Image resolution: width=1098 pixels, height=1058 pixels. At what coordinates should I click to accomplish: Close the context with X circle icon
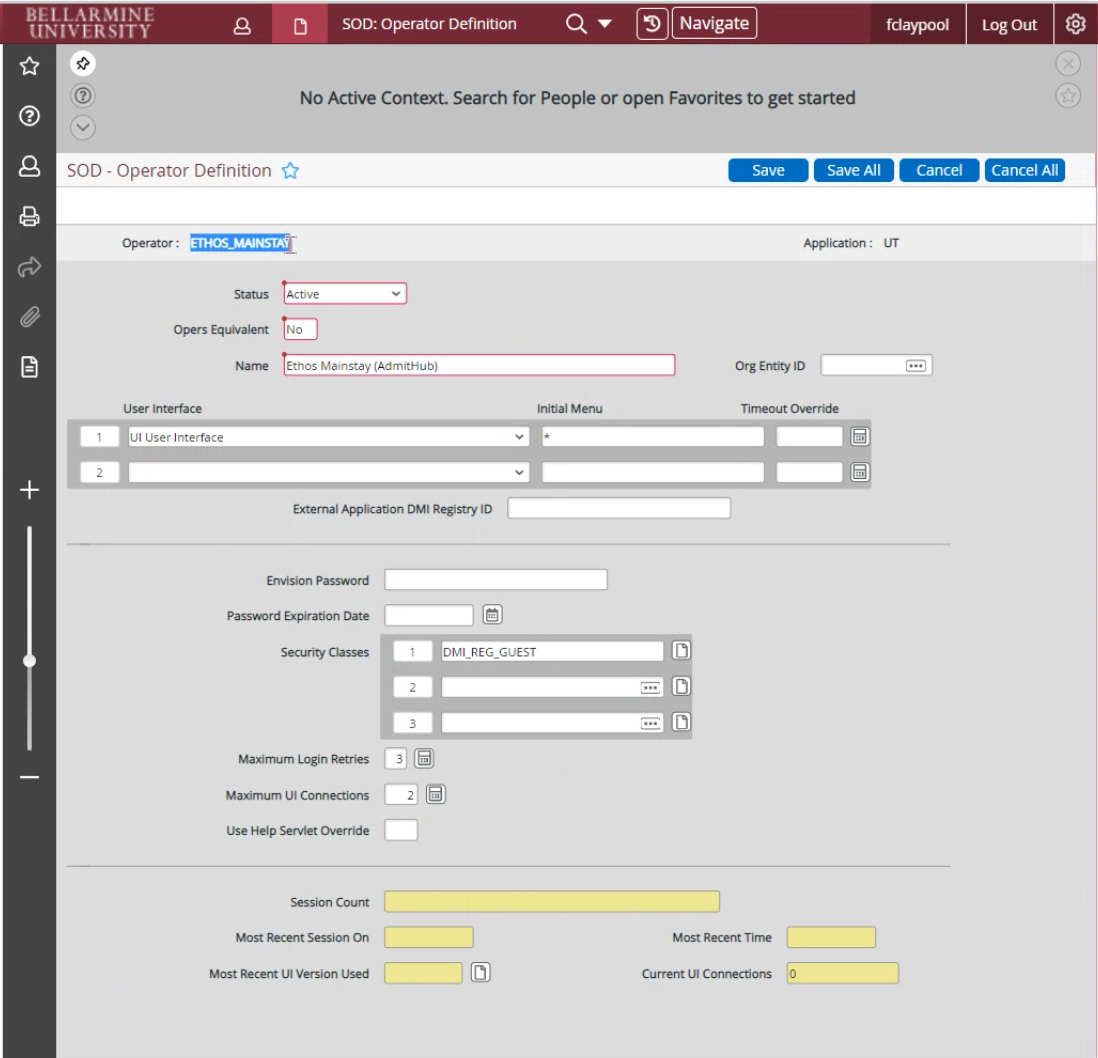1068,64
